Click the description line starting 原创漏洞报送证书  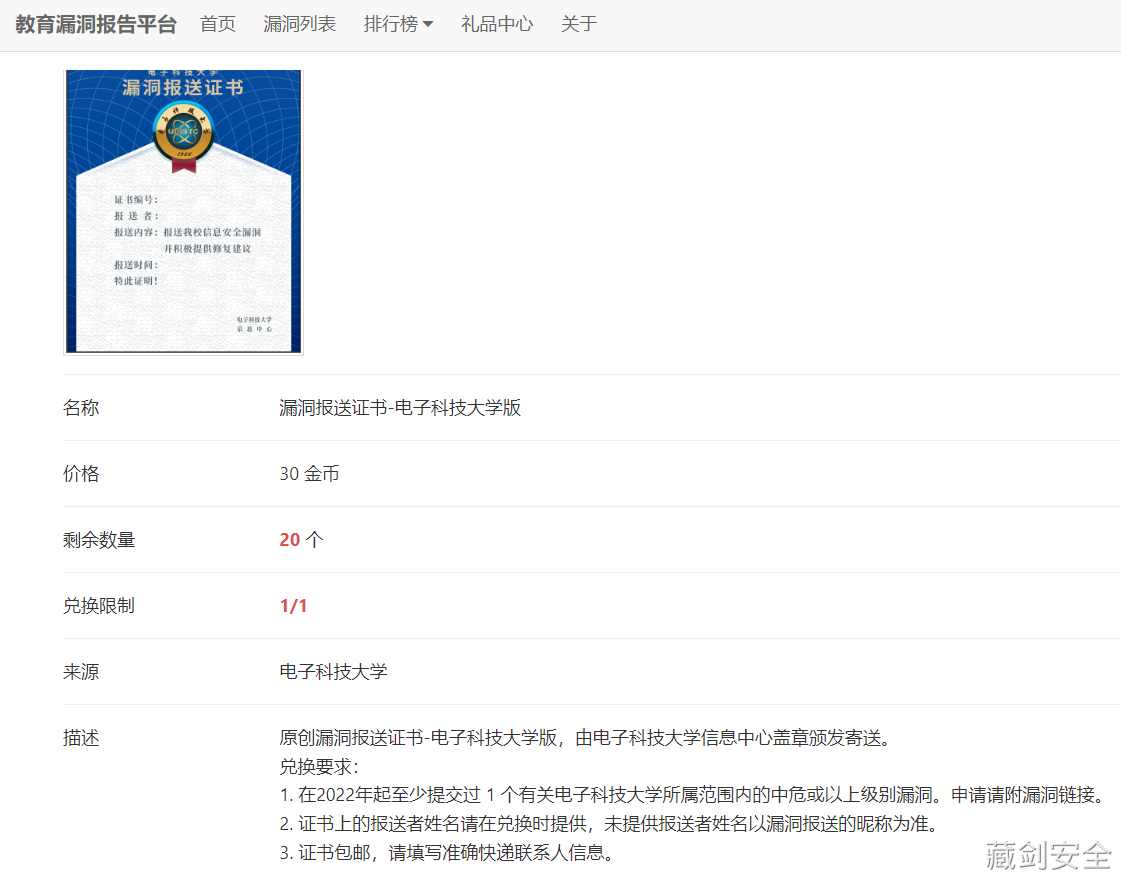tap(588, 738)
